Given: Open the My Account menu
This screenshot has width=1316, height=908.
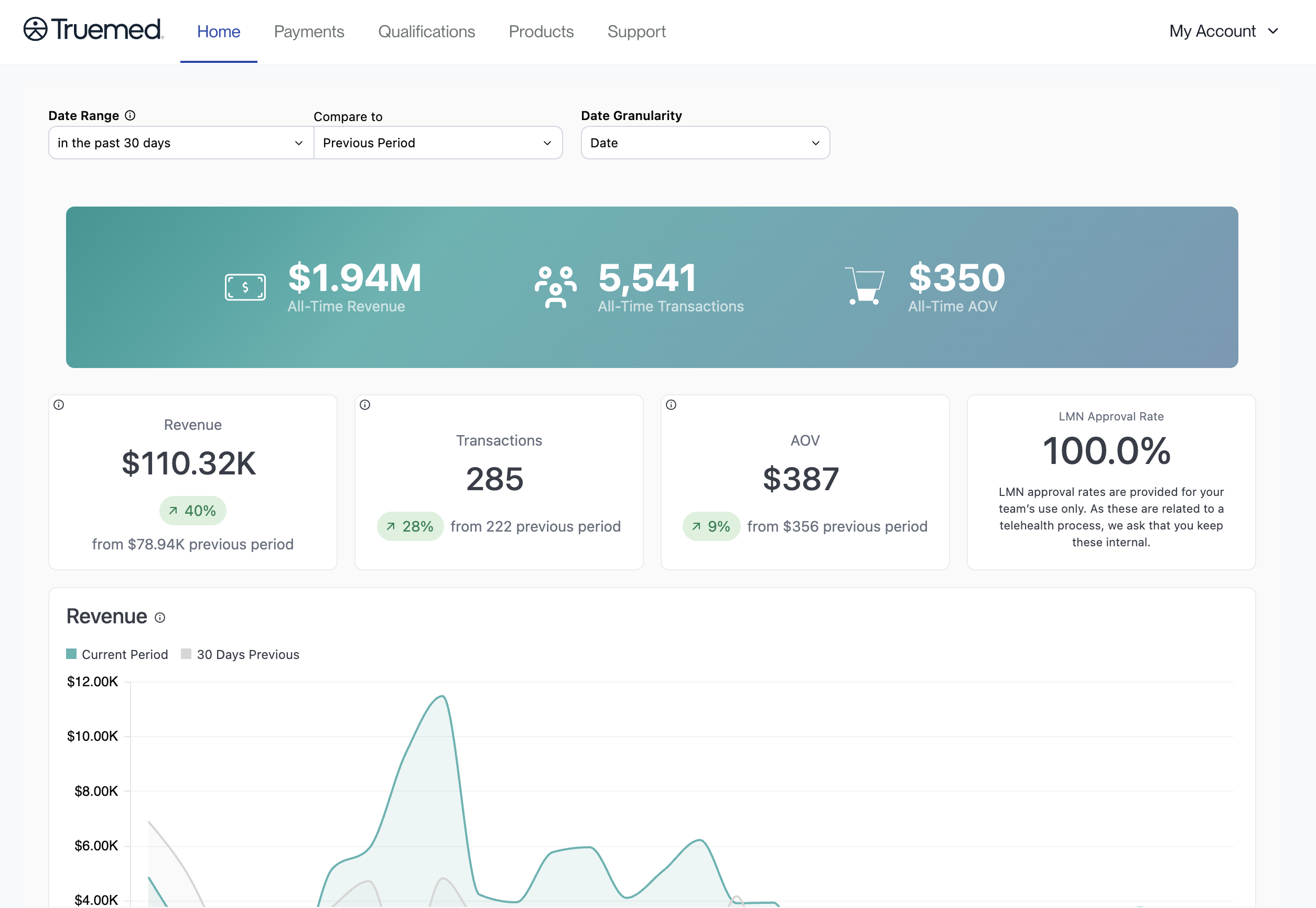Looking at the screenshot, I should pyautogui.click(x=1224, y=31).
